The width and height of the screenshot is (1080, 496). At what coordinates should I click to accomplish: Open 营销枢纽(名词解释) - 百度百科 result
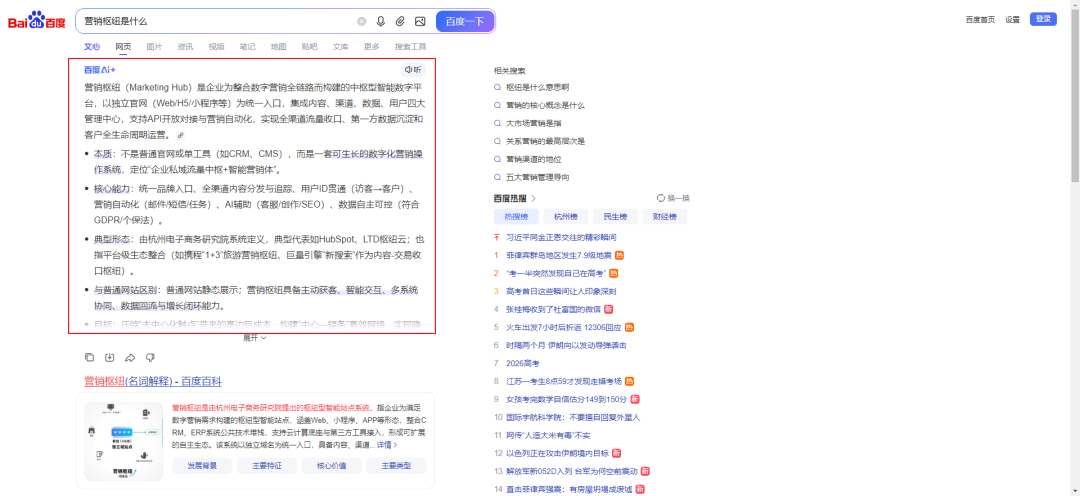pos(153,381)
